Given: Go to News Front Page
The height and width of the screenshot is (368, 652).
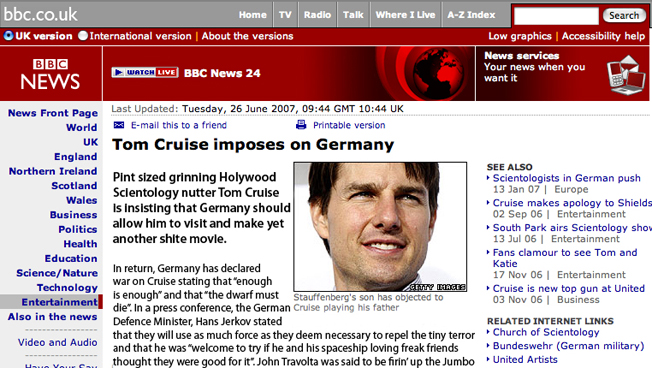Looking at the screenshot, I should tap(53, 113).
